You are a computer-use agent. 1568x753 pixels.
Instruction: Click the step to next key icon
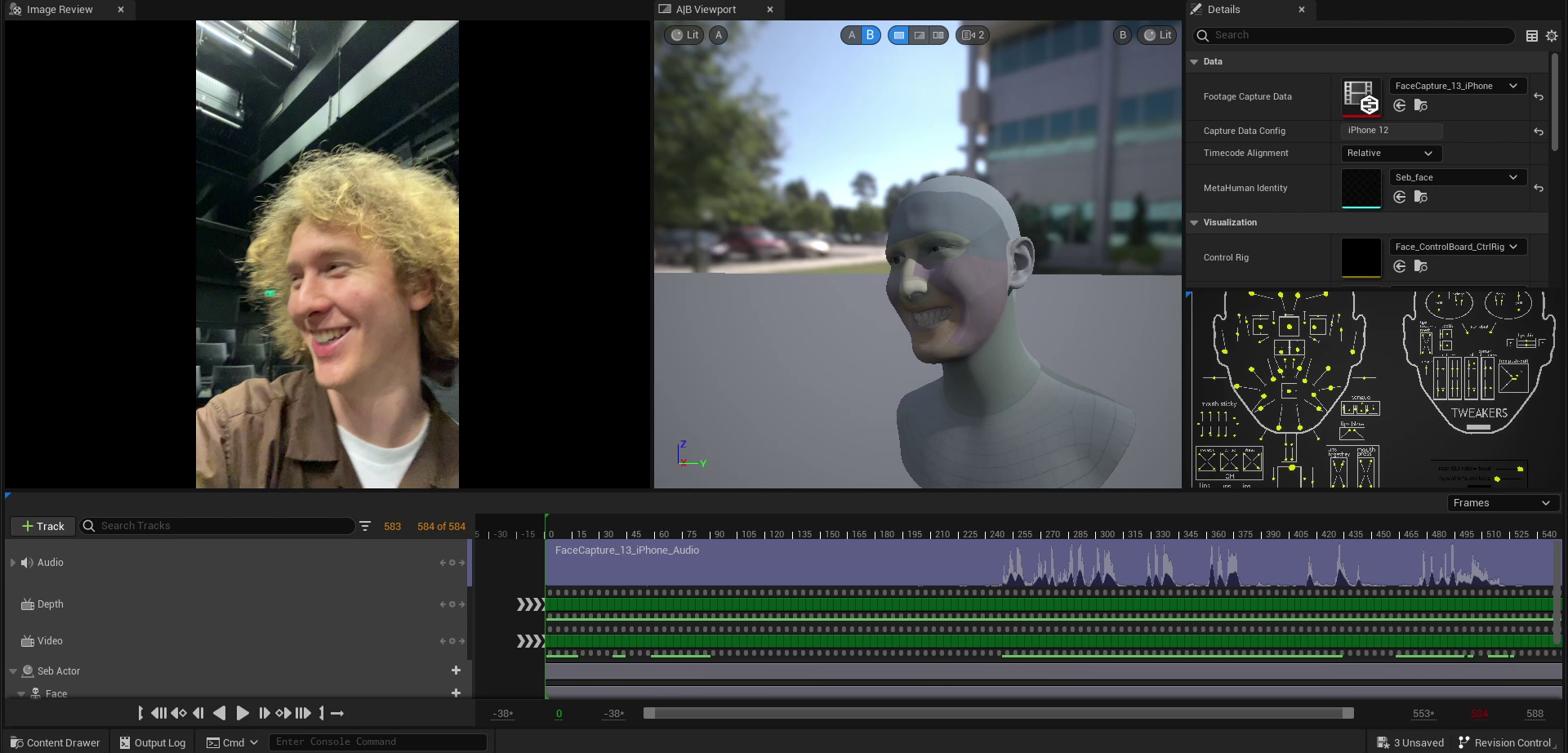(283, 713)
